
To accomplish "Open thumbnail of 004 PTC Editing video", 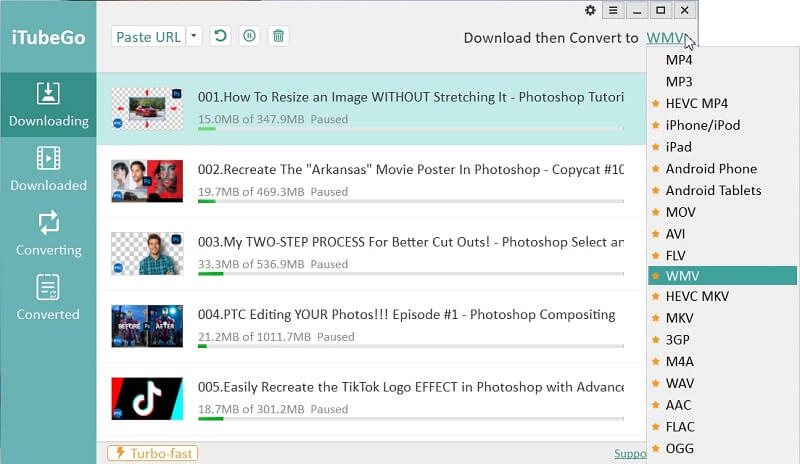I will point(147,326).
